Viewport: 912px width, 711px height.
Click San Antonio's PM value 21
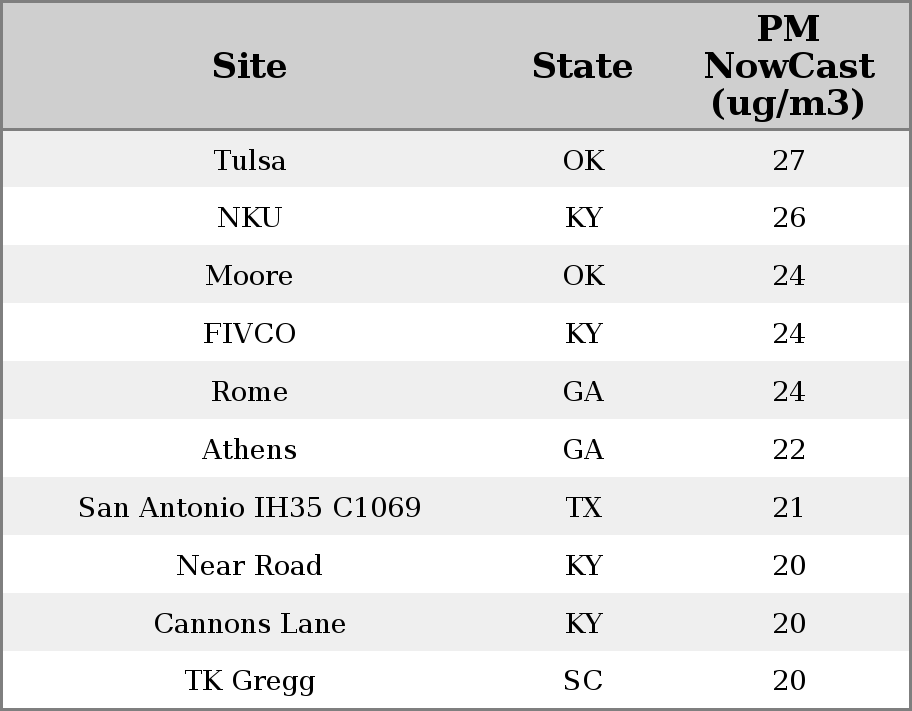click(x=788, y=507)
